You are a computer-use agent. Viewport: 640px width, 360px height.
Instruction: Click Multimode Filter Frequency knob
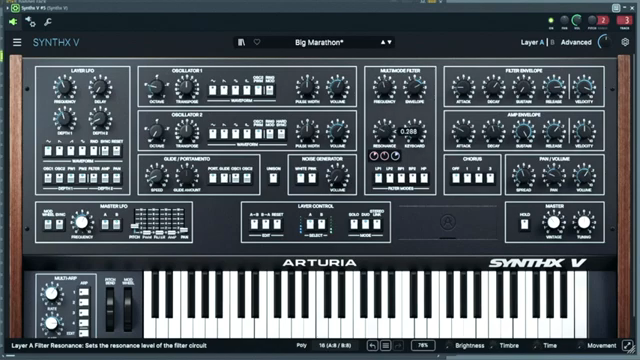384,87
